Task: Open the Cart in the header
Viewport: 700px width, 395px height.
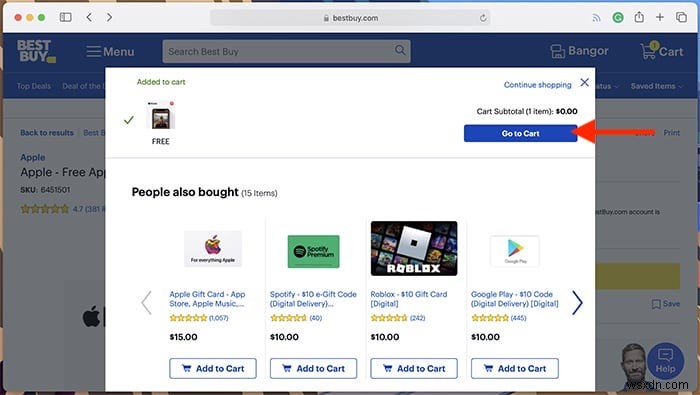Action: [662, 51]
